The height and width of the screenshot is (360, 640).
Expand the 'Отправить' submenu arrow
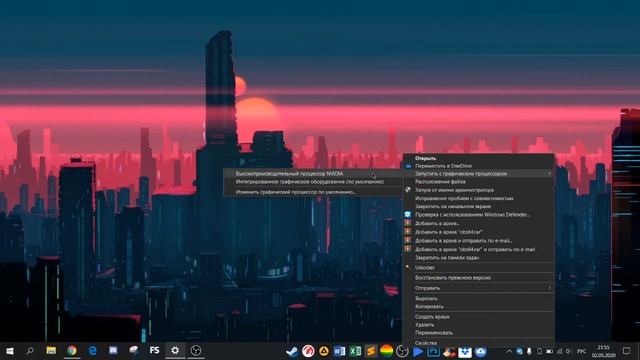(x=549, y=288)
